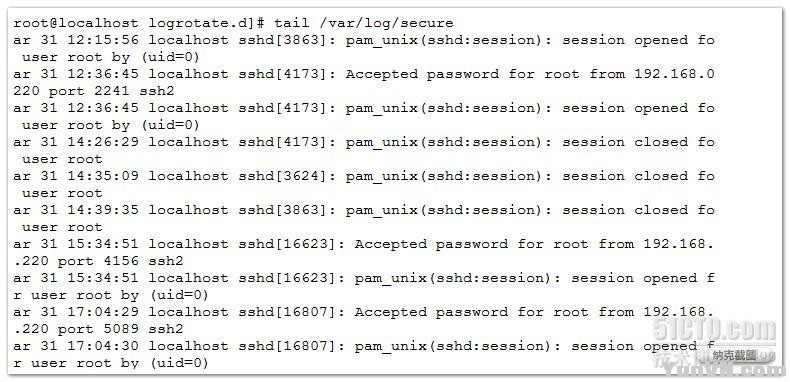
Task: Select the 14:26:29 session closed line
Action: [x=364, y=142]
